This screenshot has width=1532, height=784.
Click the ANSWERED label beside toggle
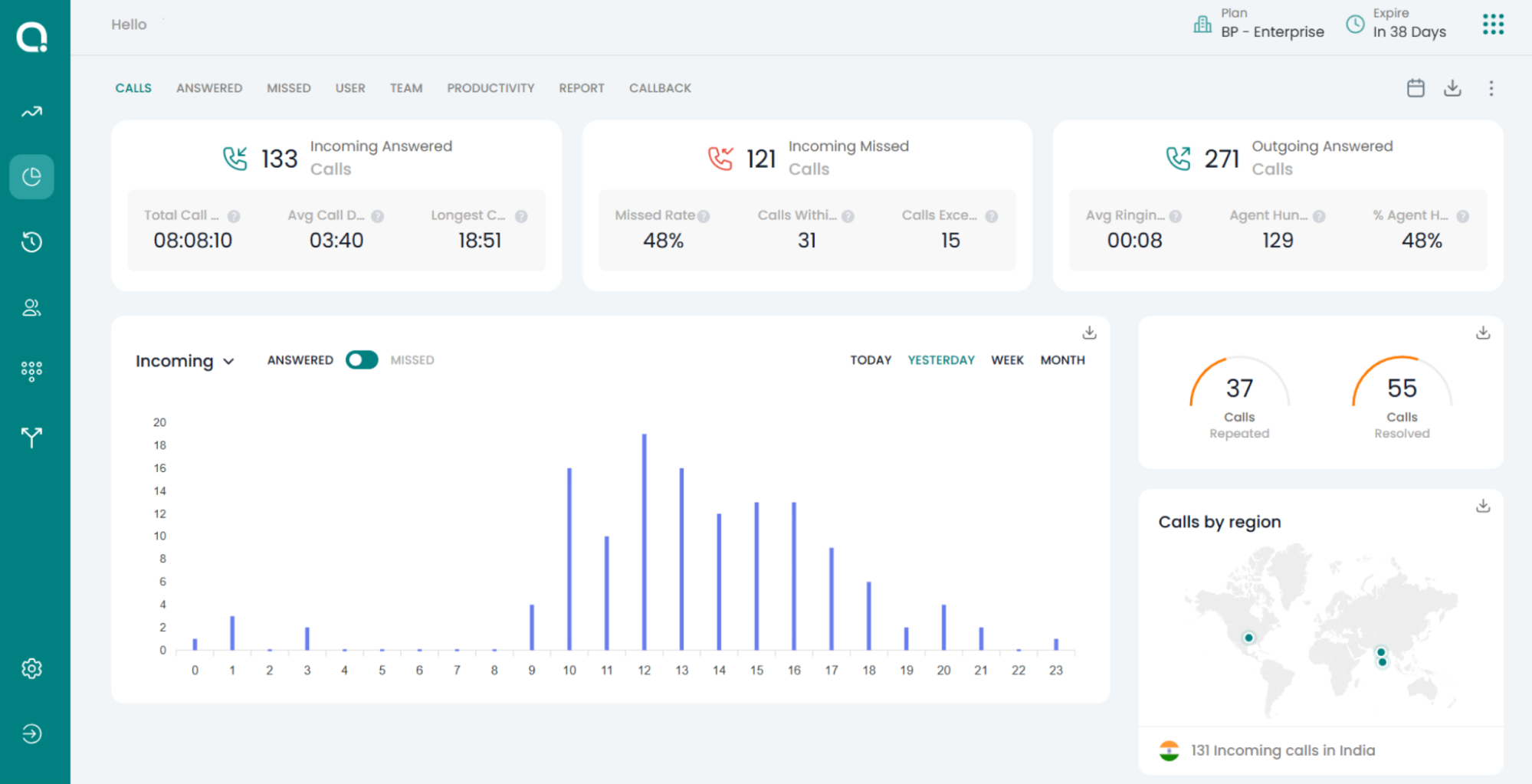pos(300,360)
